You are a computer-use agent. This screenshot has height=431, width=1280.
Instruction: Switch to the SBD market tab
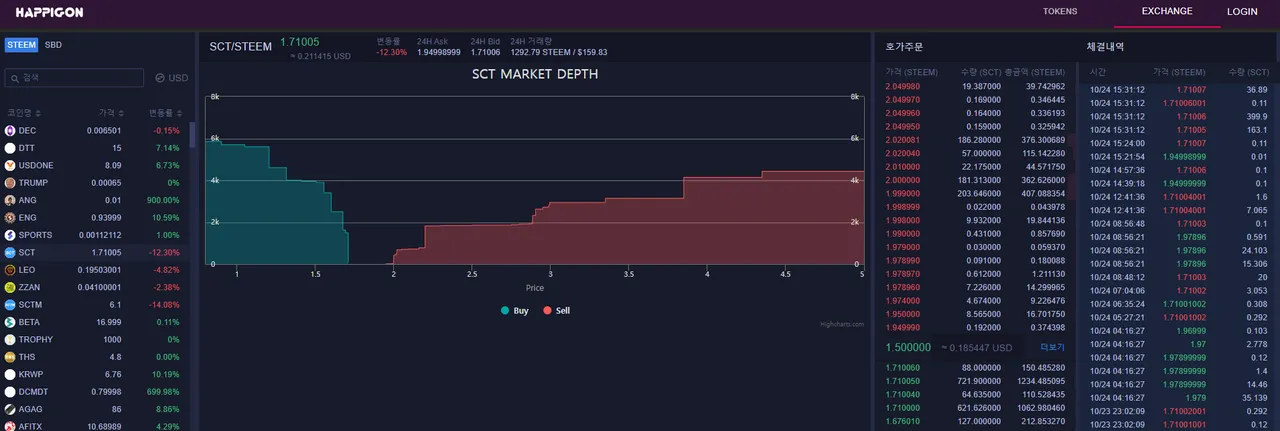click(53, 45)
